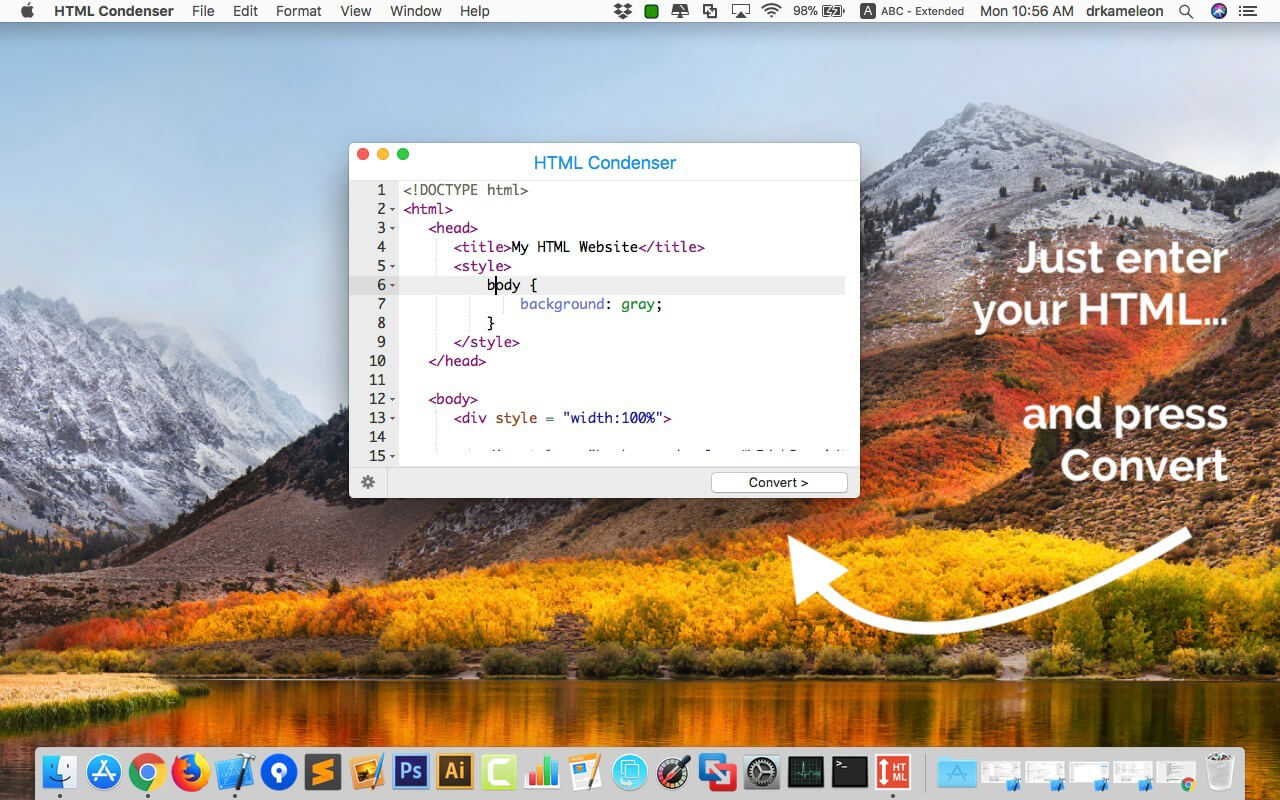This screenshot has width=1280, height=800.
Task: Launch Photoshop from the dock
Action: click(x=410, y=771)
